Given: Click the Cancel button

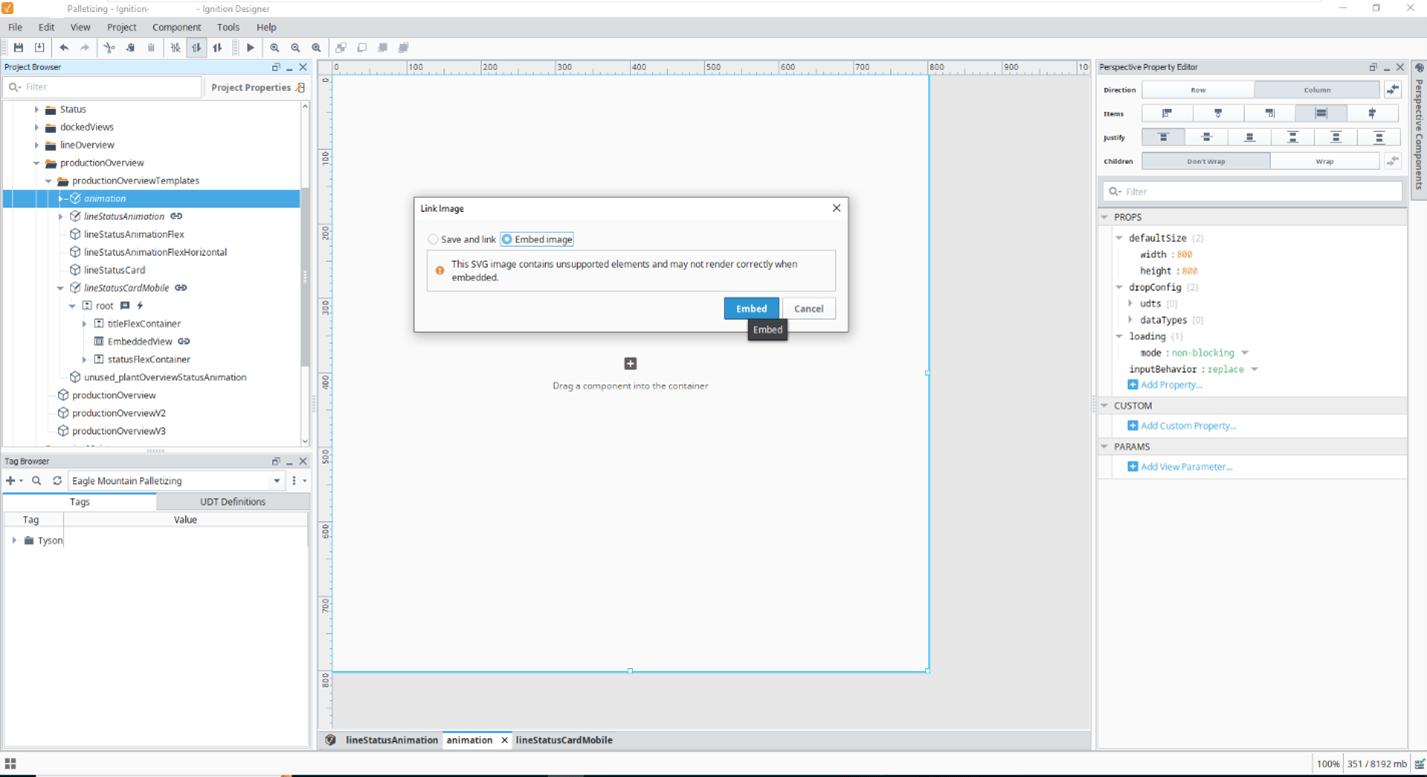Looking at the screenshot, I should (x=808, y=308).
